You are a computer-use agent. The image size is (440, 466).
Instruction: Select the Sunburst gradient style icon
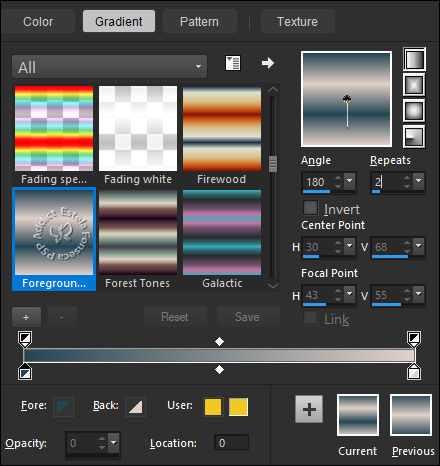414,110
